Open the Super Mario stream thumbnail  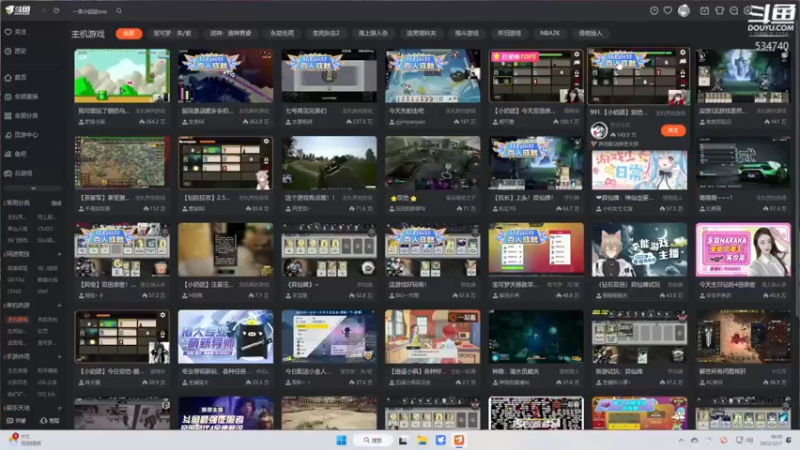(x=122, y=76)
